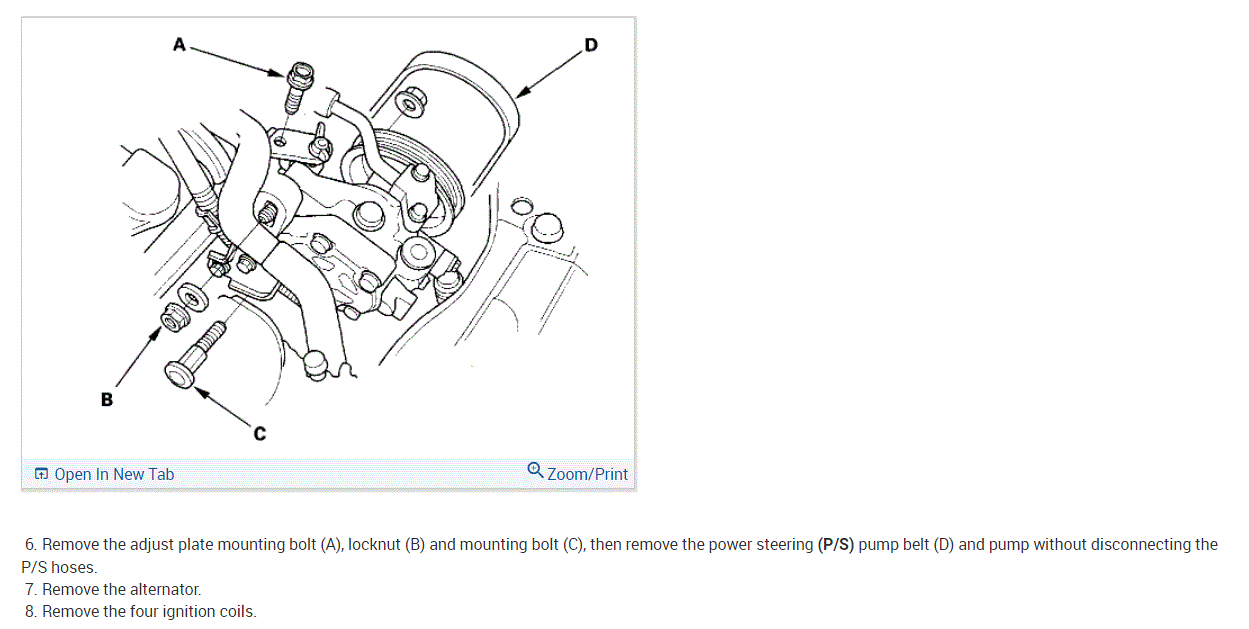
Task: Open the diagram in a new tab
Action: coord(104,474)
